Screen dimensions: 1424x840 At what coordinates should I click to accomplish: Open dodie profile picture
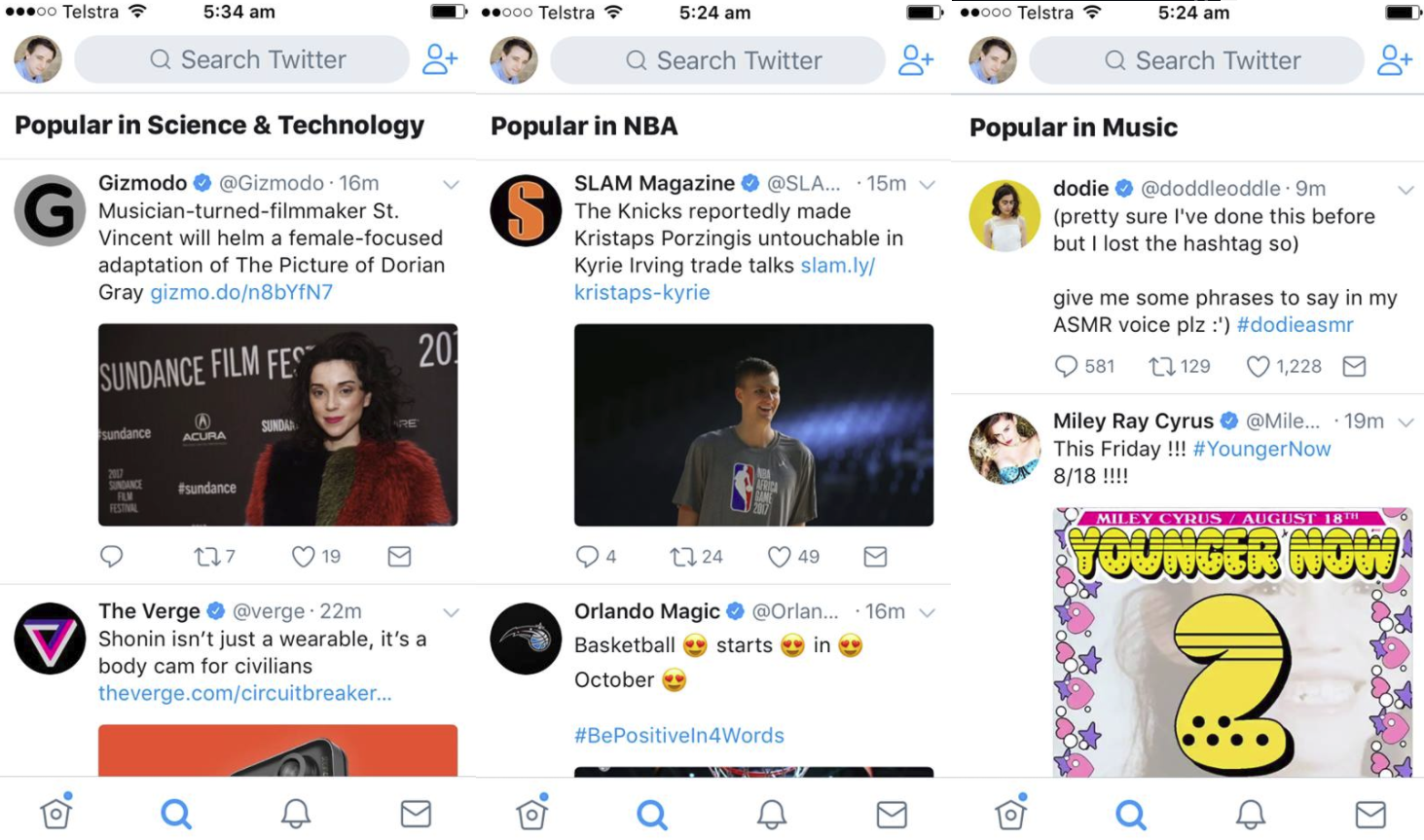pyautogui.click(x=1004, y=216)
